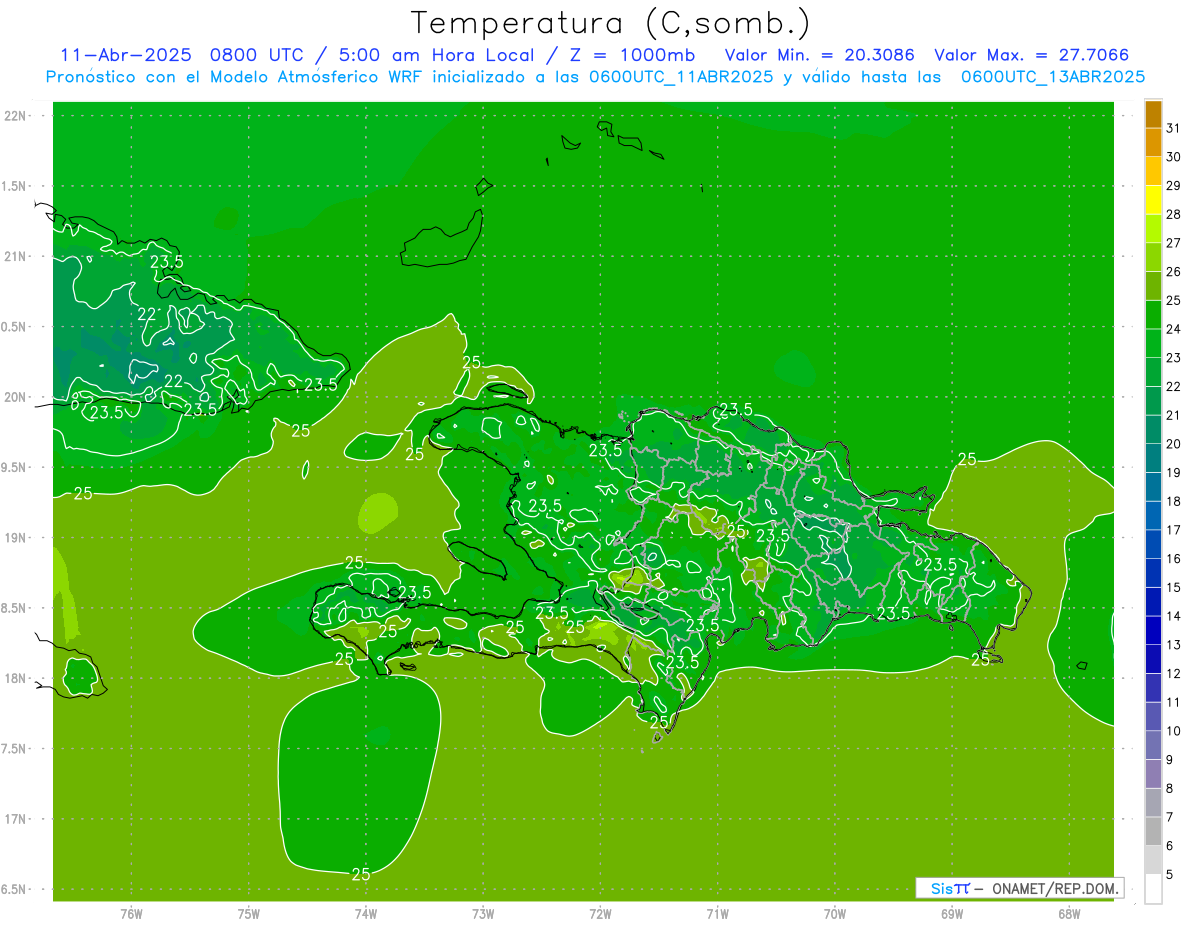Click the 21N latitude axis label
1200x927 pixels.
coord(15,256)
